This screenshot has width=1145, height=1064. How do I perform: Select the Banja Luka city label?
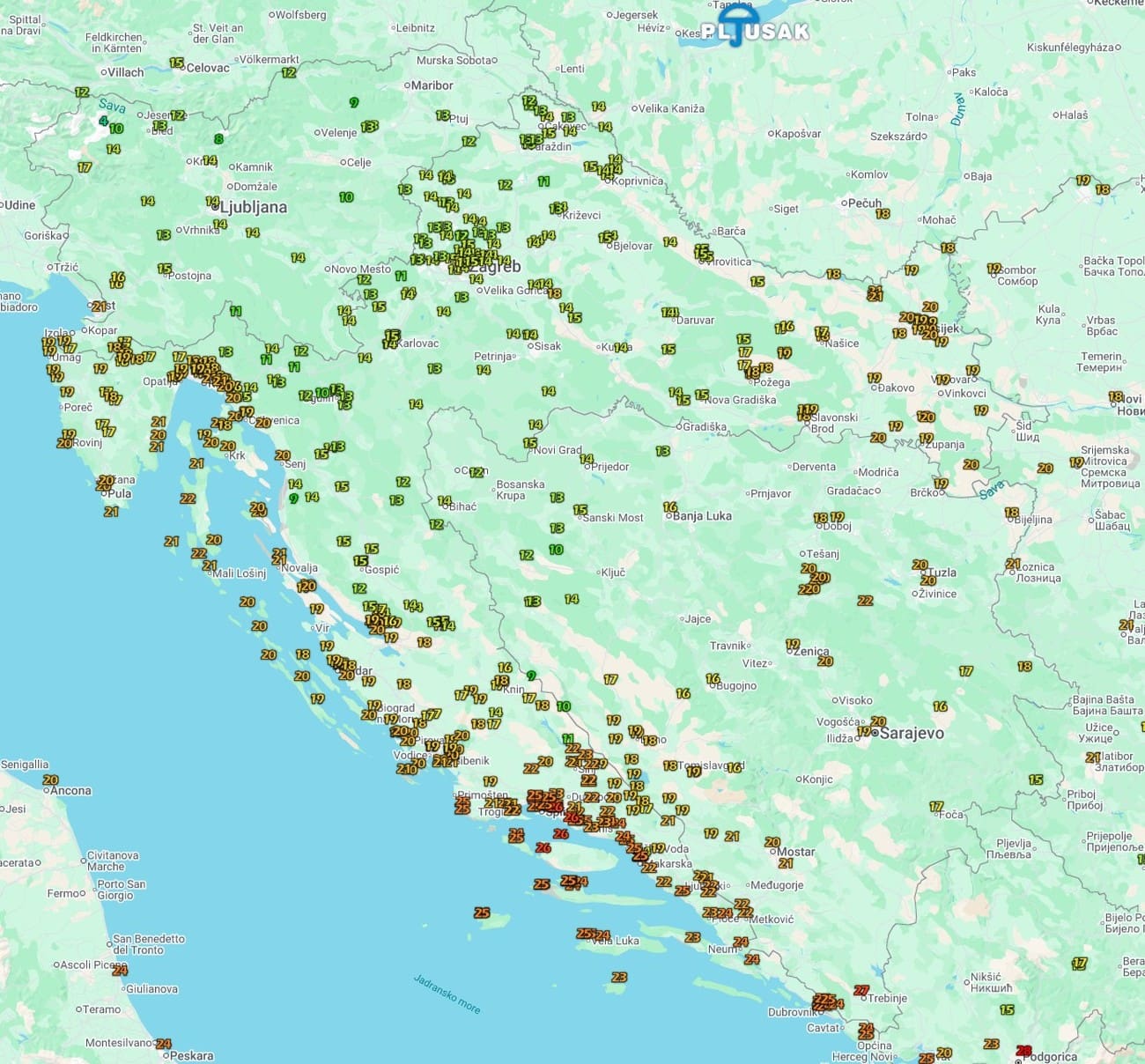[701, 516]
